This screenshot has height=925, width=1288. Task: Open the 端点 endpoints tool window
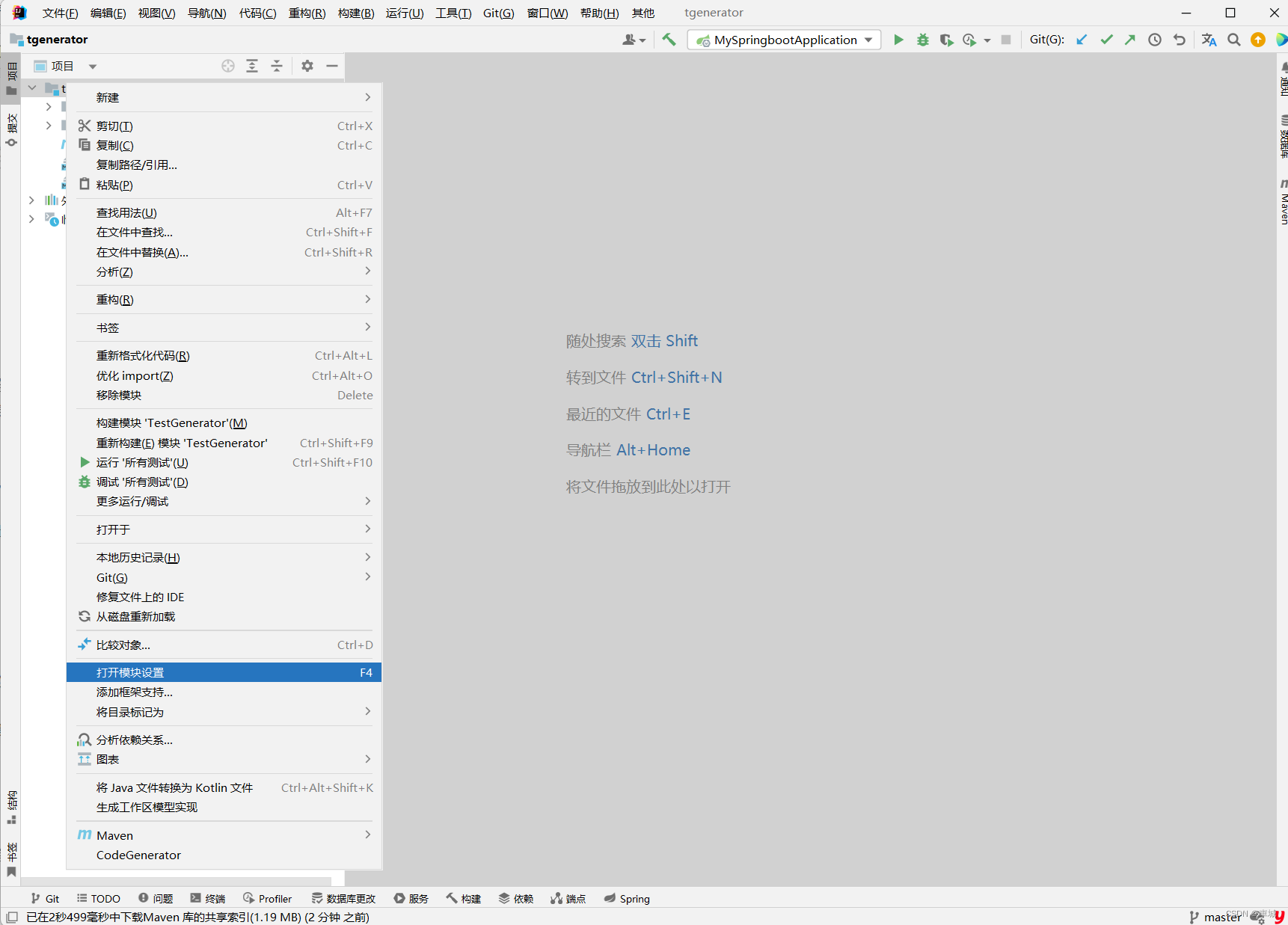[x=568, y=898]
